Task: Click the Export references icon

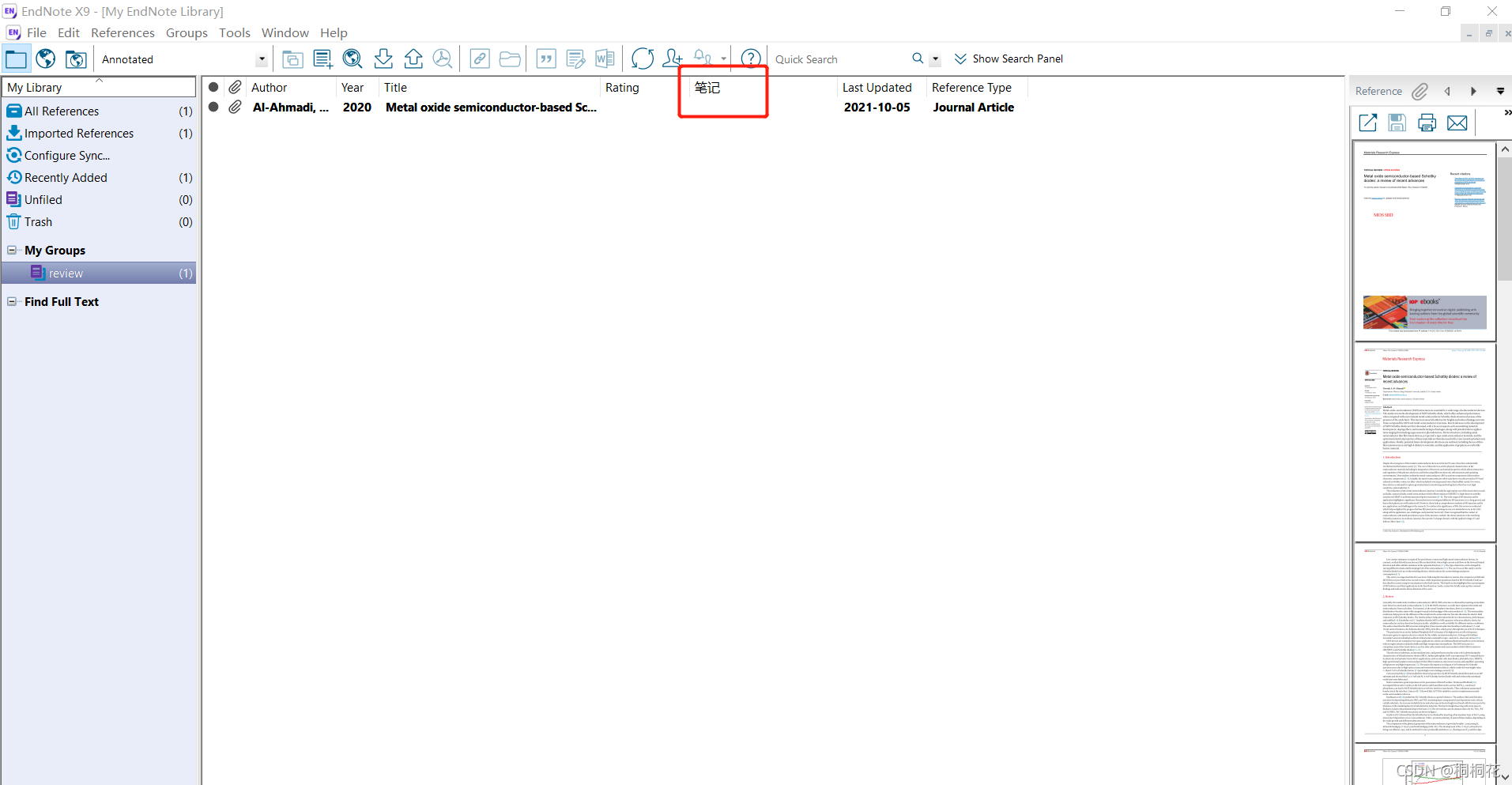Action: click(413, 58)
